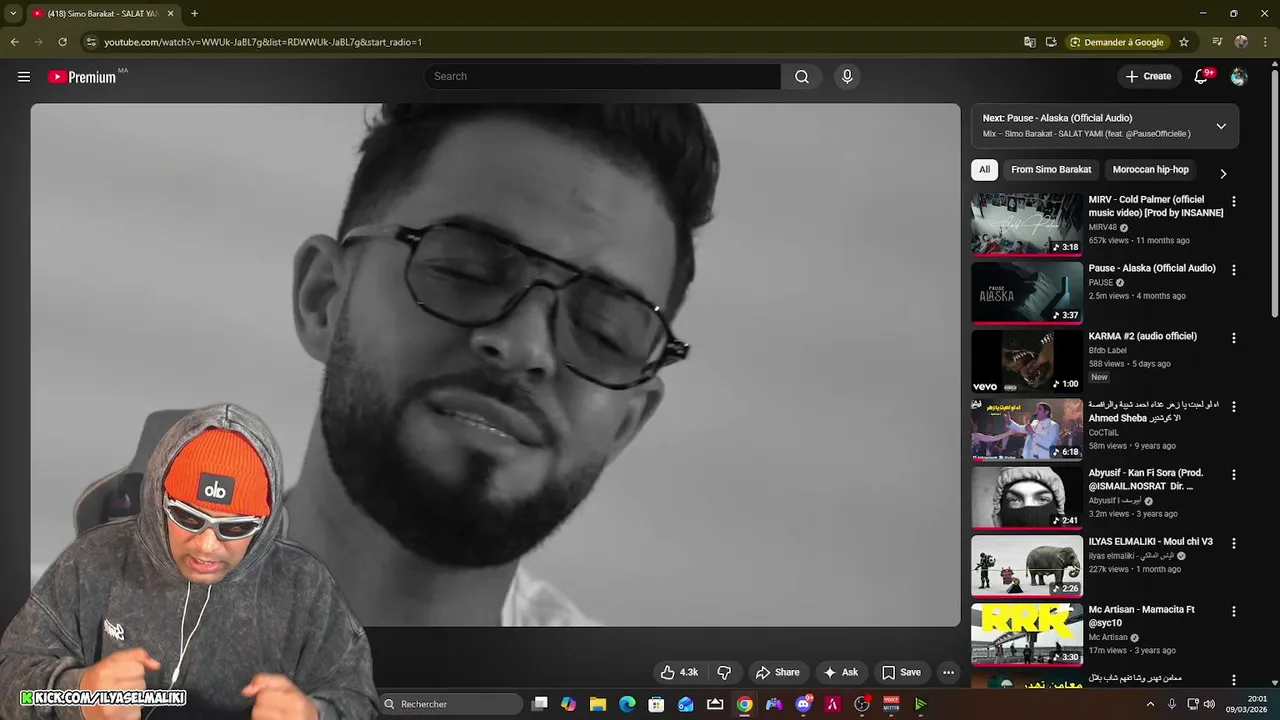Click Windows Rechercher search box

coord(452,704)
